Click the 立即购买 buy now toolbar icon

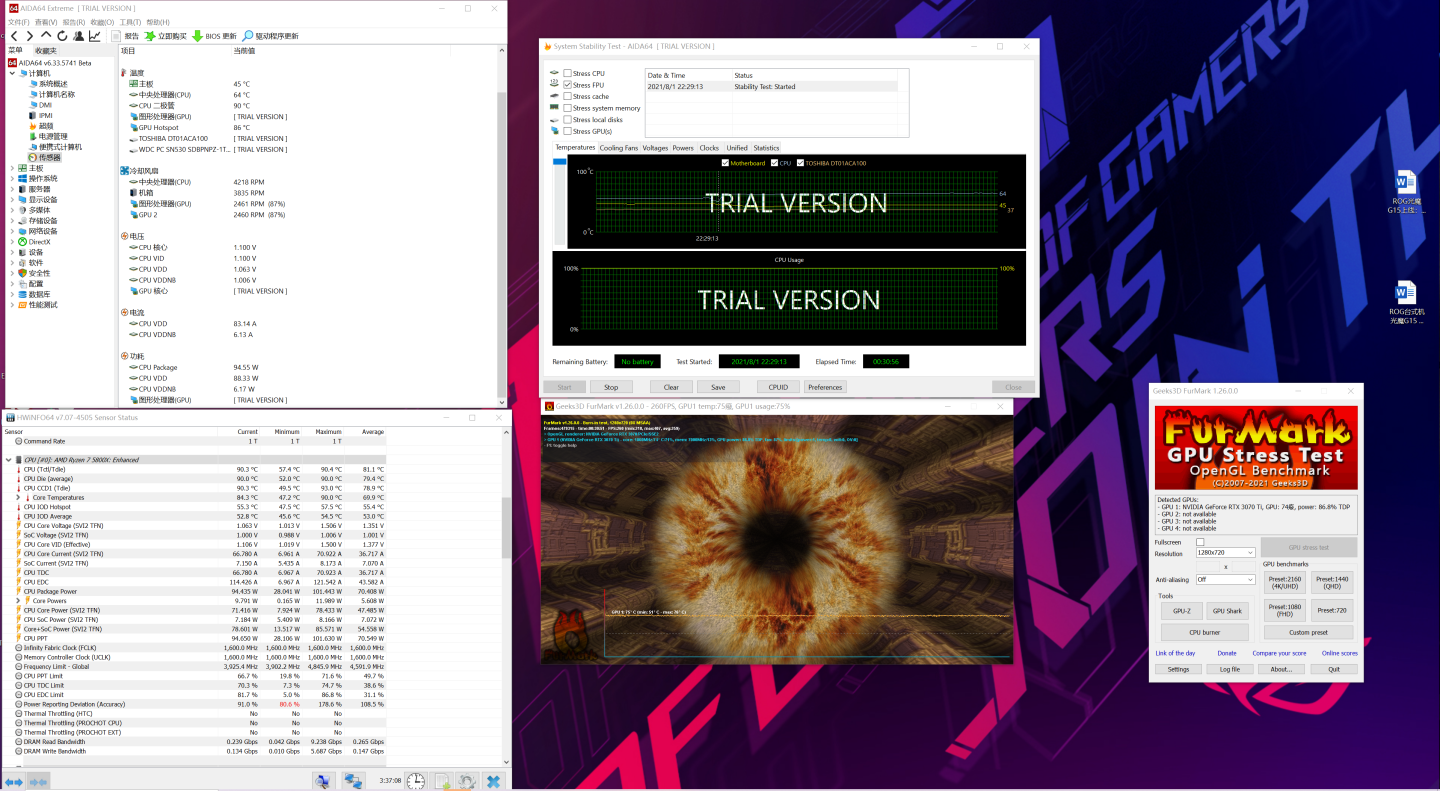(150, 36)
